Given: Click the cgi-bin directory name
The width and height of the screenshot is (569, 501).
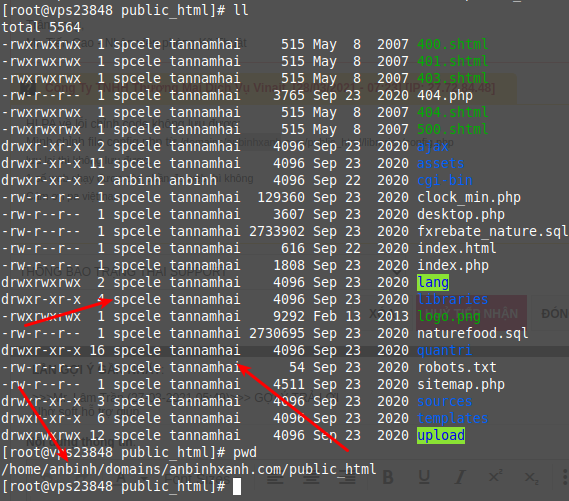Looking at the screenshot, I should [x=445, y=180].
